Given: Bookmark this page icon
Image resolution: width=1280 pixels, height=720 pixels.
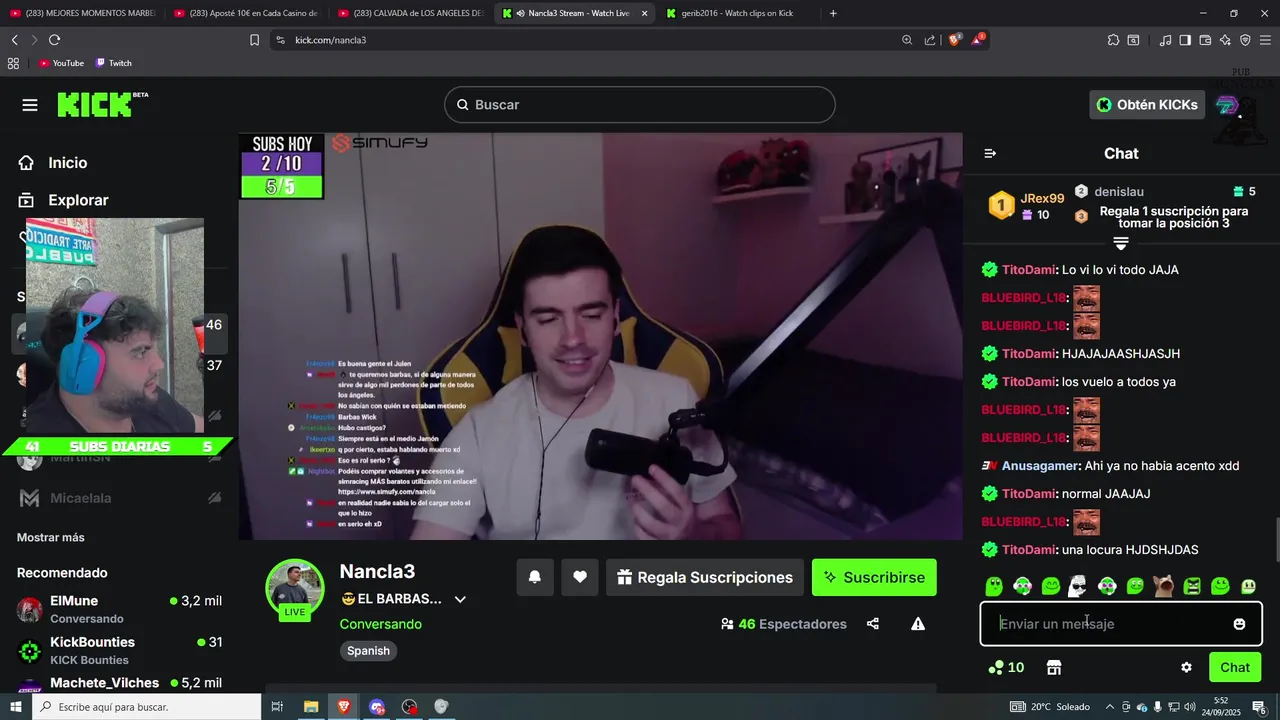Looking at the screenshot, I should [x=254, y=40].
